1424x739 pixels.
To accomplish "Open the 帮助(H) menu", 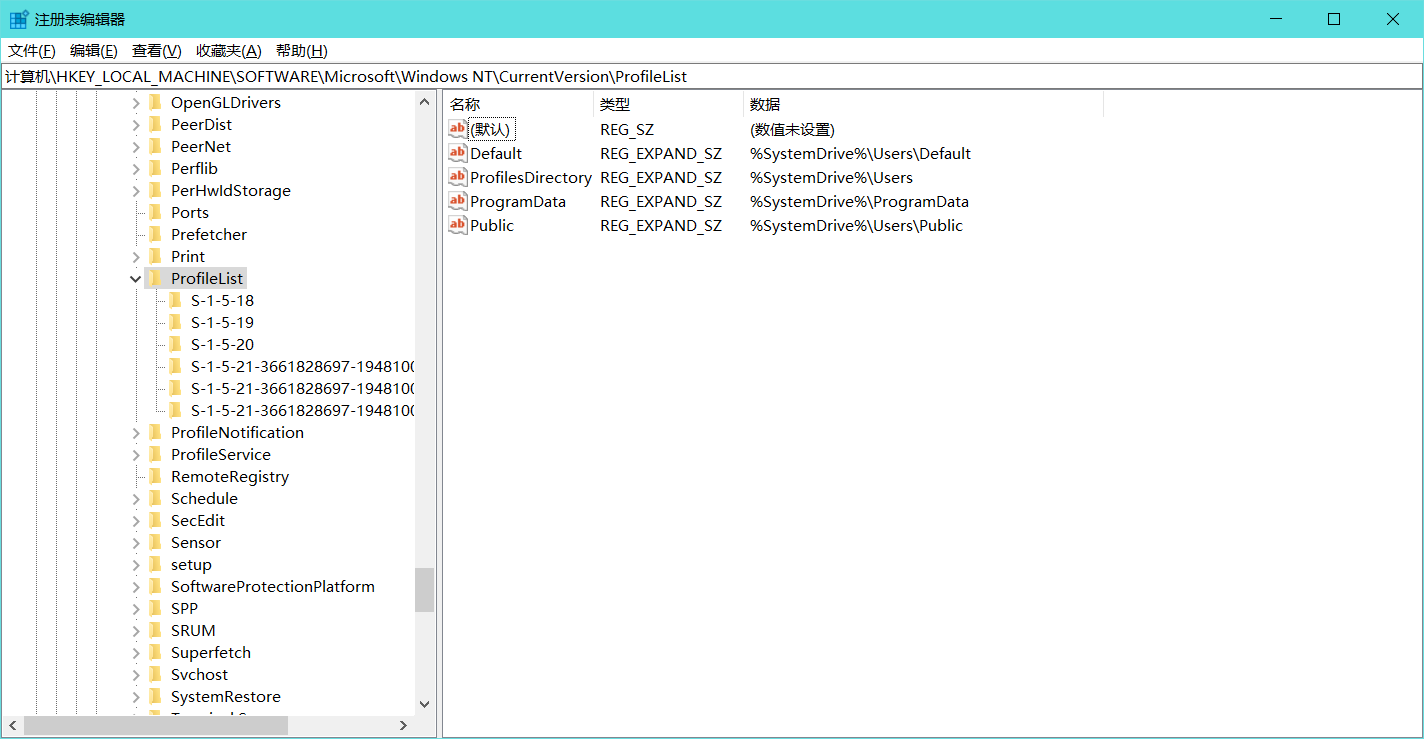I will click(x=302, y=51).
